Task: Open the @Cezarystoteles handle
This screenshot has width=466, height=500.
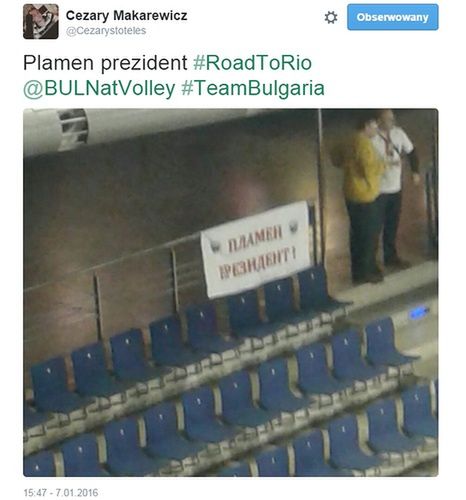Action: coord(106,31)
